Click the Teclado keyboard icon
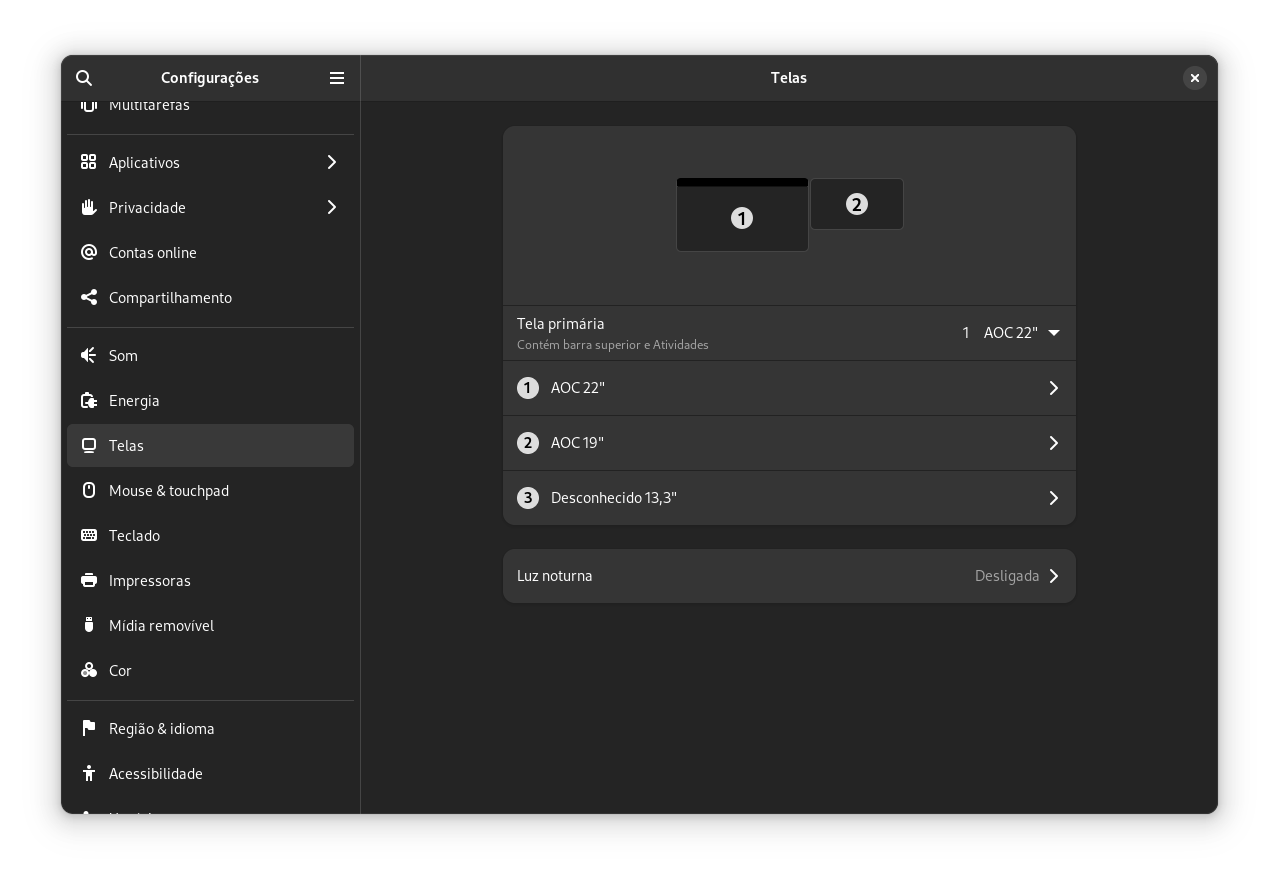The width and height of the screenshot is (1279, 881). [89, 535]
